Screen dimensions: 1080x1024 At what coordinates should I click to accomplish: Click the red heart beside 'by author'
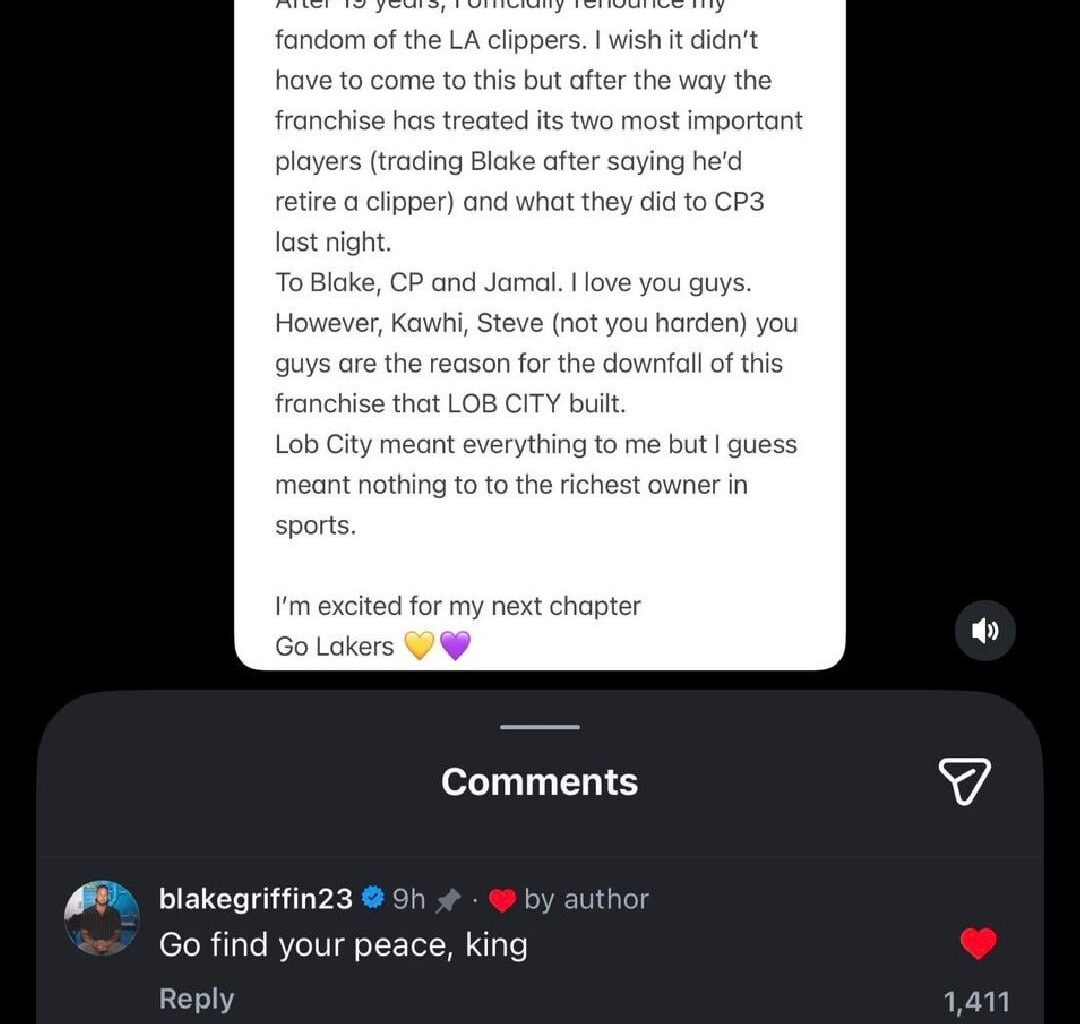tap(504, 899)
